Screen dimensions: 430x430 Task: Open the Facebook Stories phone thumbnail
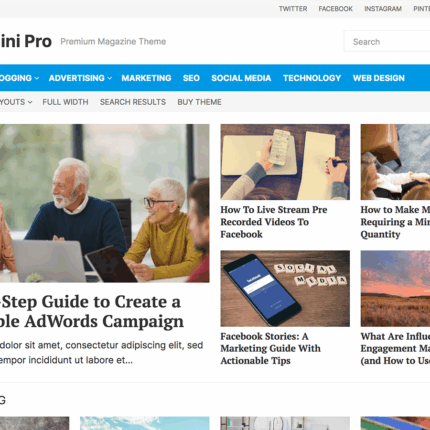click(285, 289)
